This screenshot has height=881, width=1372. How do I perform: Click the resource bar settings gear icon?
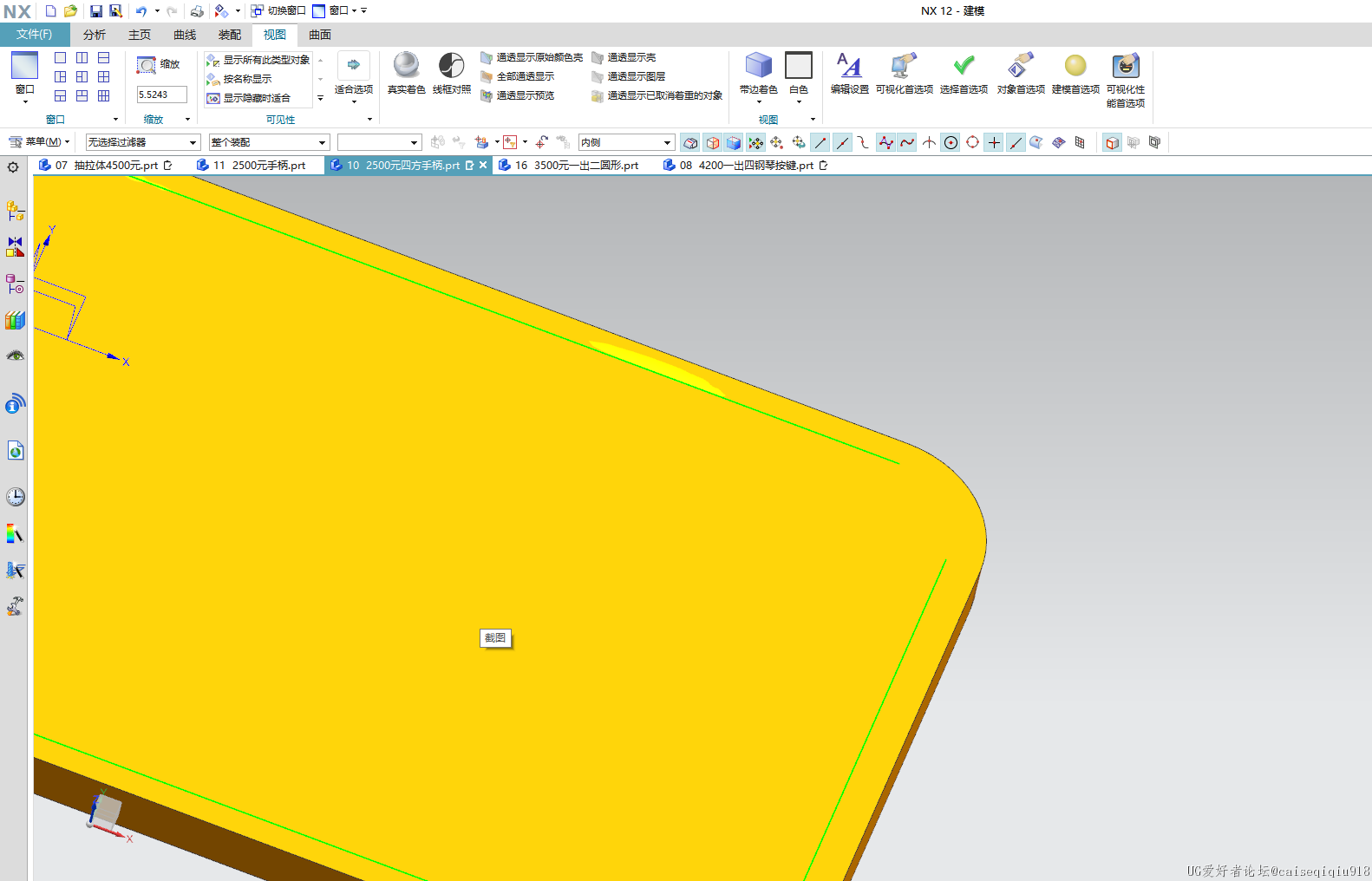13,167
